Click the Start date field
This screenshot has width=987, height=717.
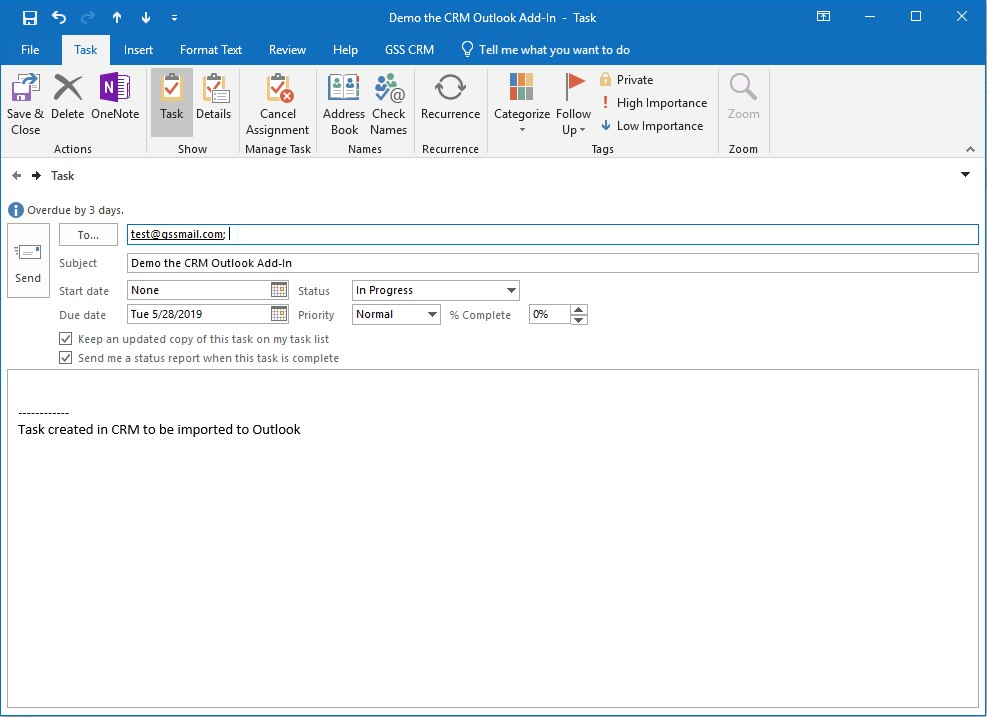(x=198, y=290)
